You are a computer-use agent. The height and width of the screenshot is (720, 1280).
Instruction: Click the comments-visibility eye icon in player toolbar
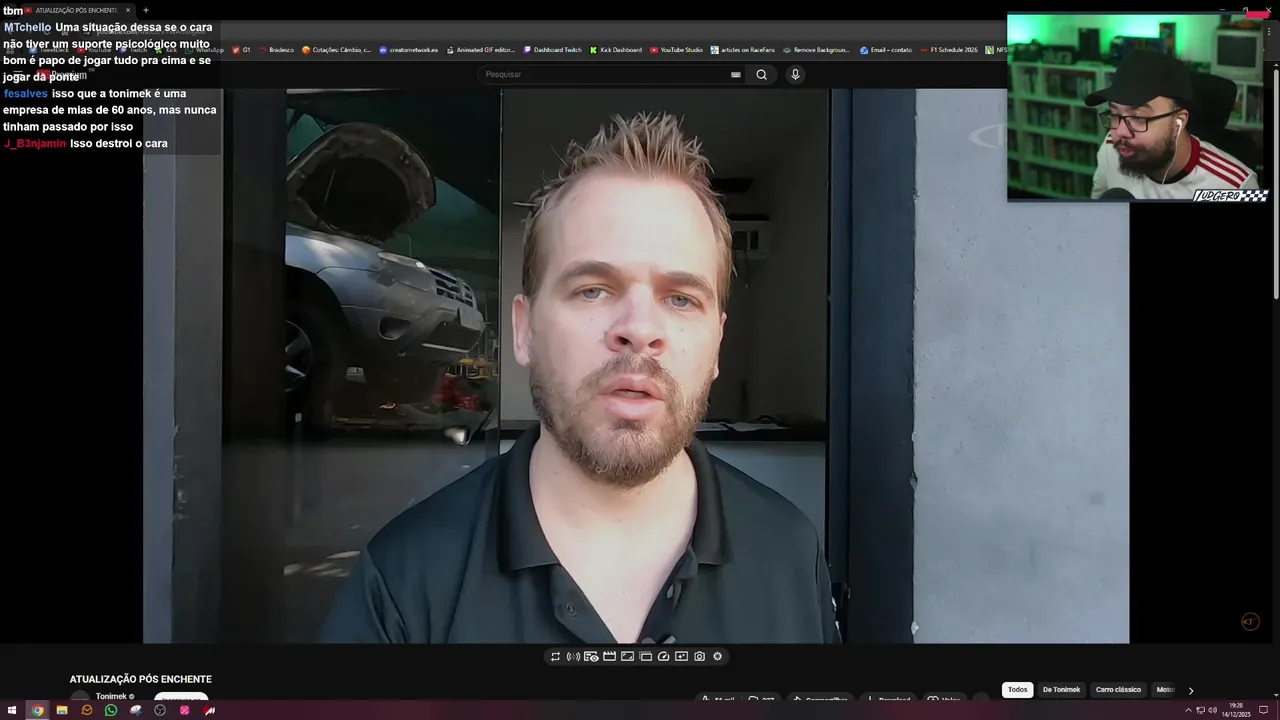point(591,656)
